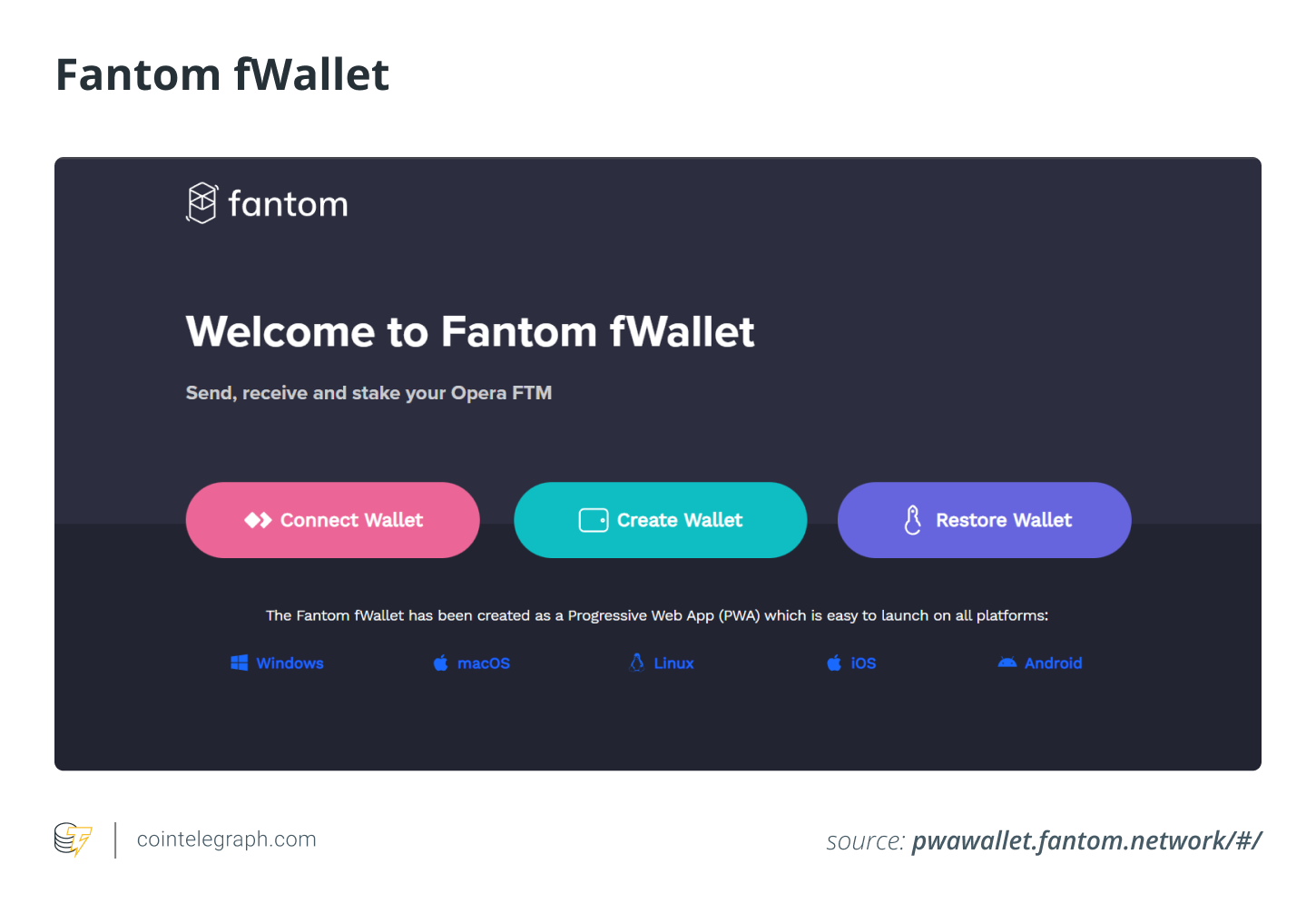Image resolution: width=1316 pixels, height=913 pixels.
Task: Click the Linux penguin icon
Action: (x=637, y=663)
